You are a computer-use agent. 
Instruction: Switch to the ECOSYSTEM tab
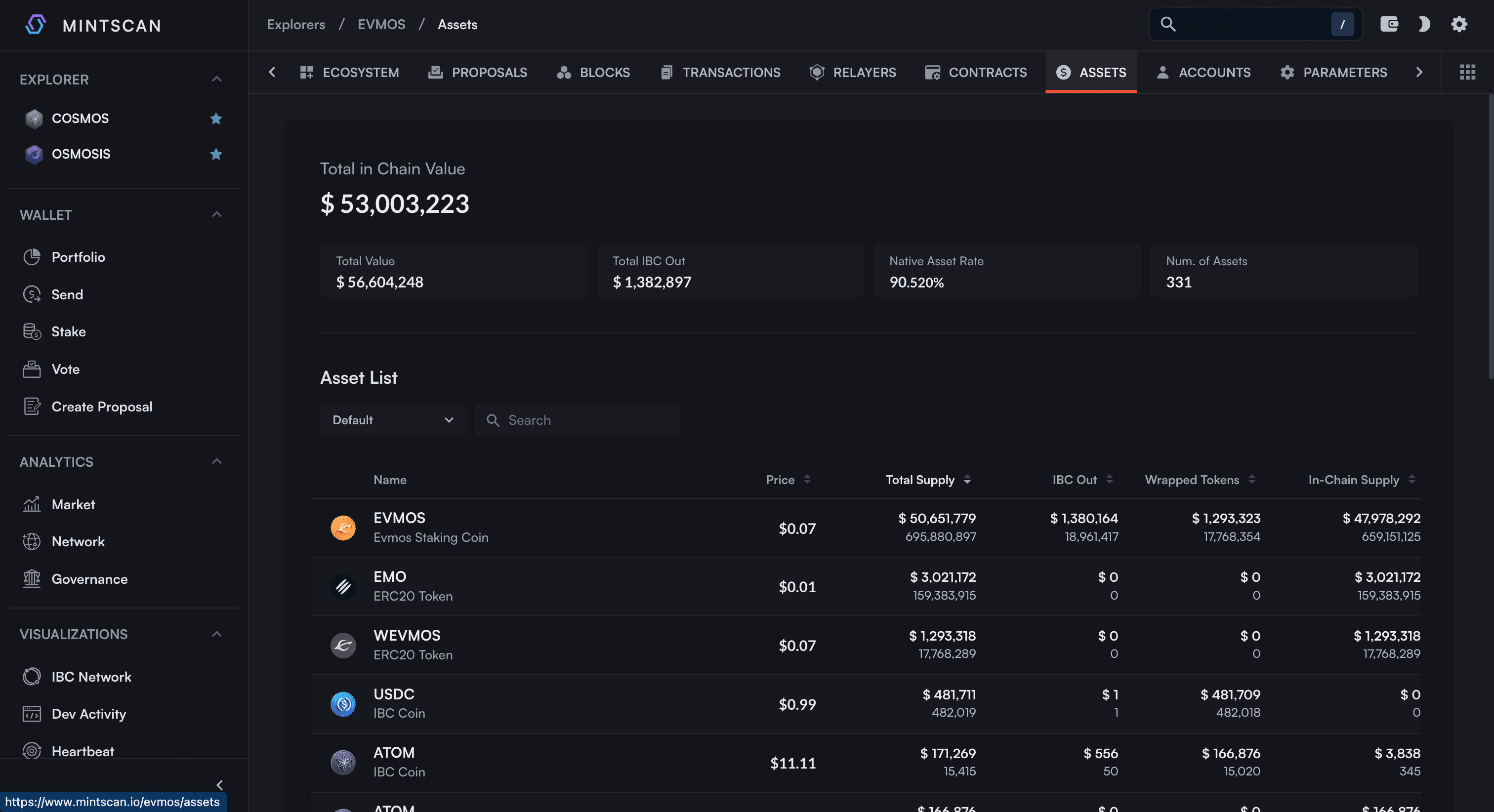349,73
